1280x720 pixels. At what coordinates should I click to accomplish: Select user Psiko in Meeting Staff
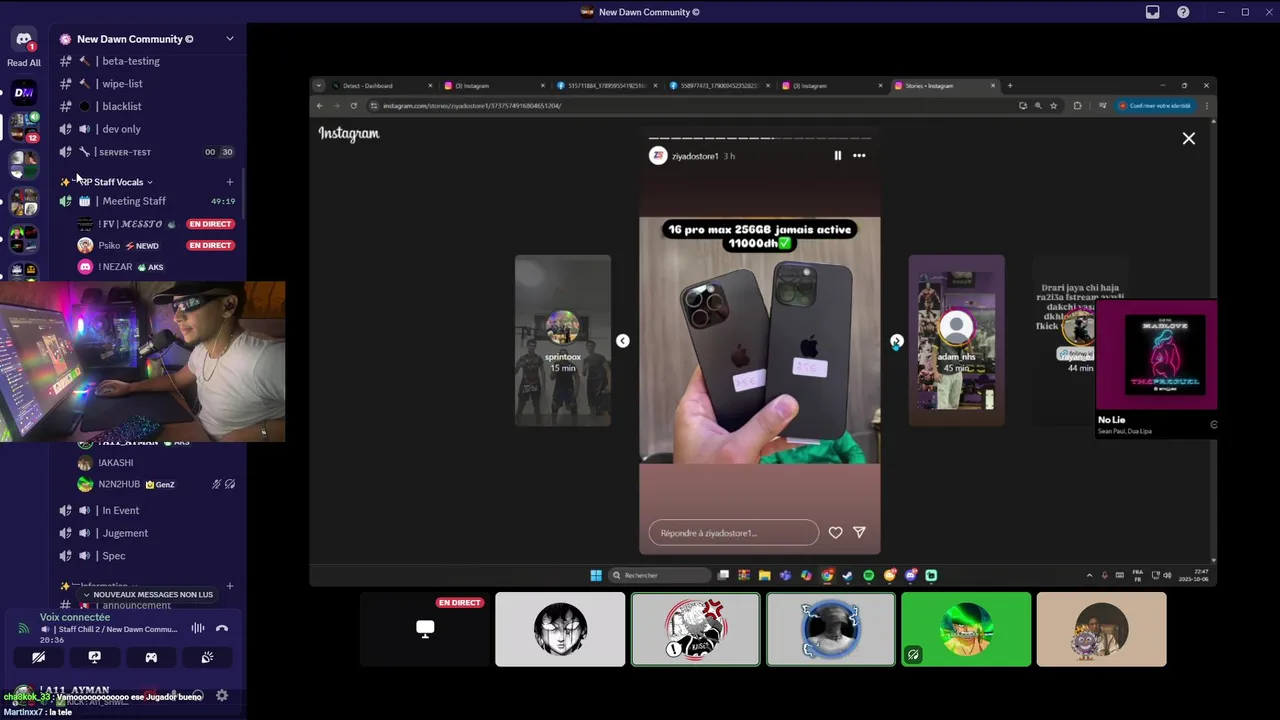coord(156,245)
